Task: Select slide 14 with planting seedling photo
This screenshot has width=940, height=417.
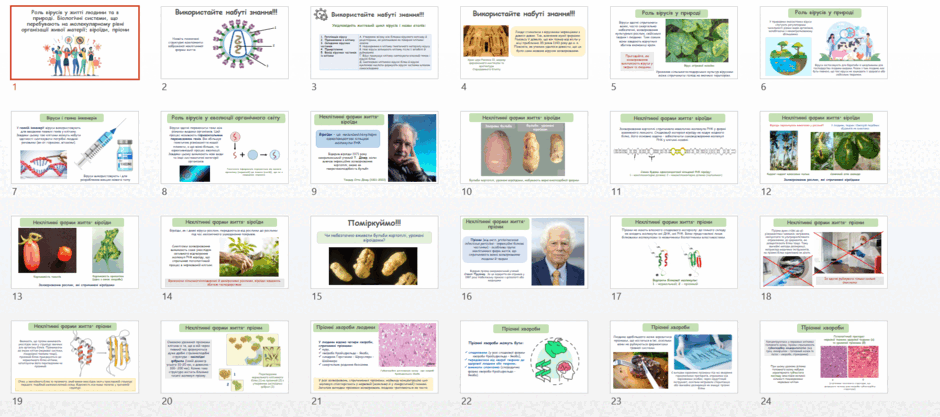Action: click(225, 252)
